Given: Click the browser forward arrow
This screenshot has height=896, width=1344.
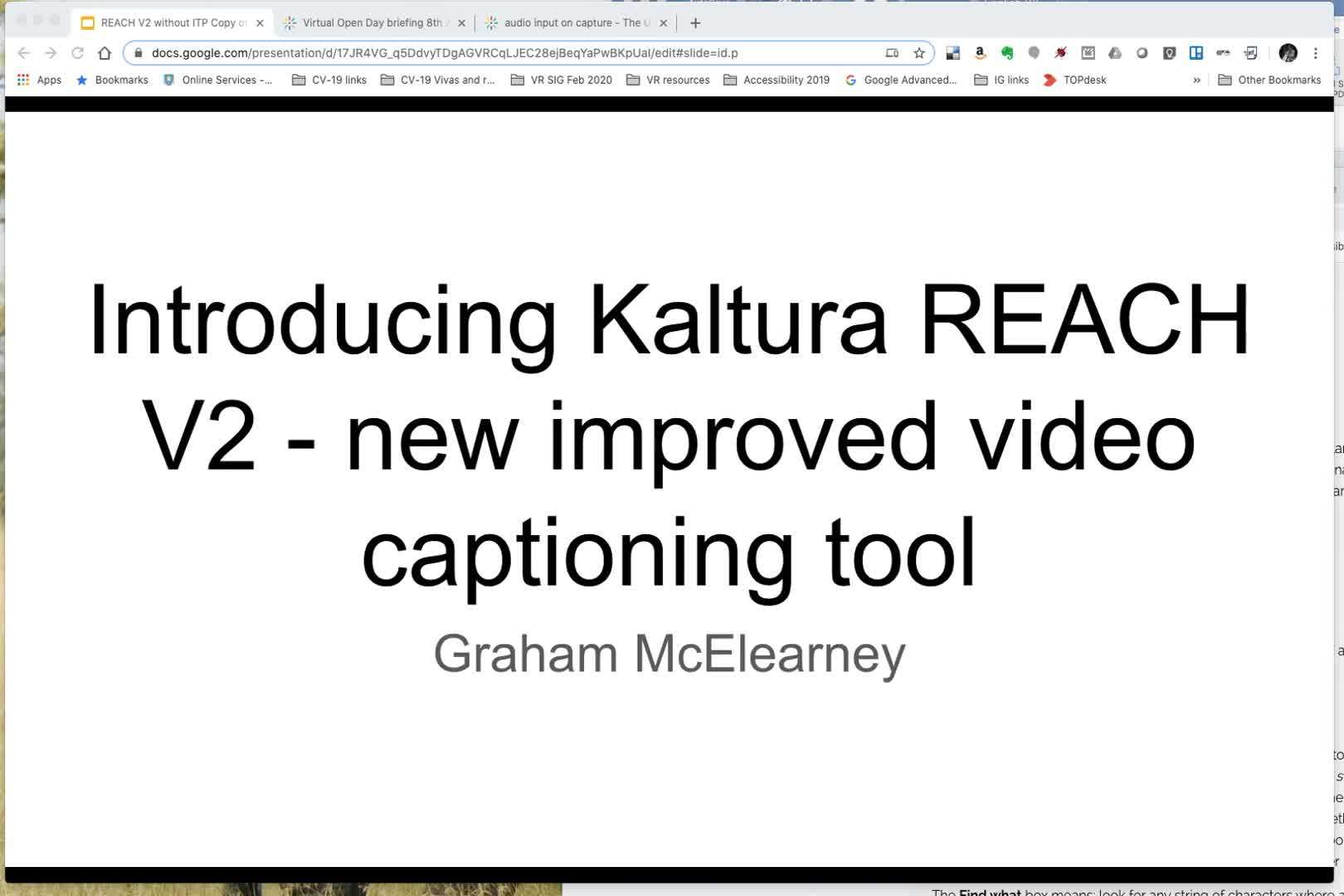Looking at the screenshot, I should point(51,53).
